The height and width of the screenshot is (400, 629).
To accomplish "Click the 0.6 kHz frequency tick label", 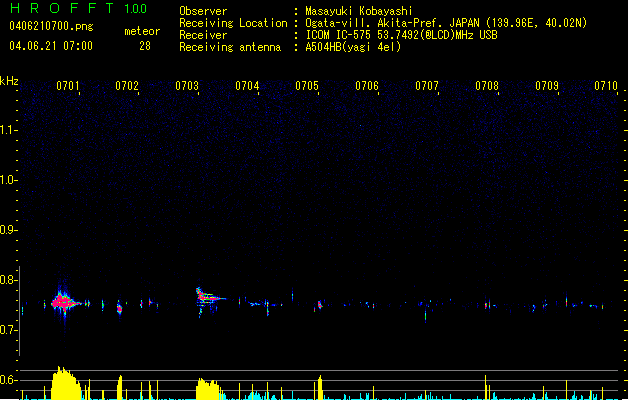I will (x=8, y=380).
